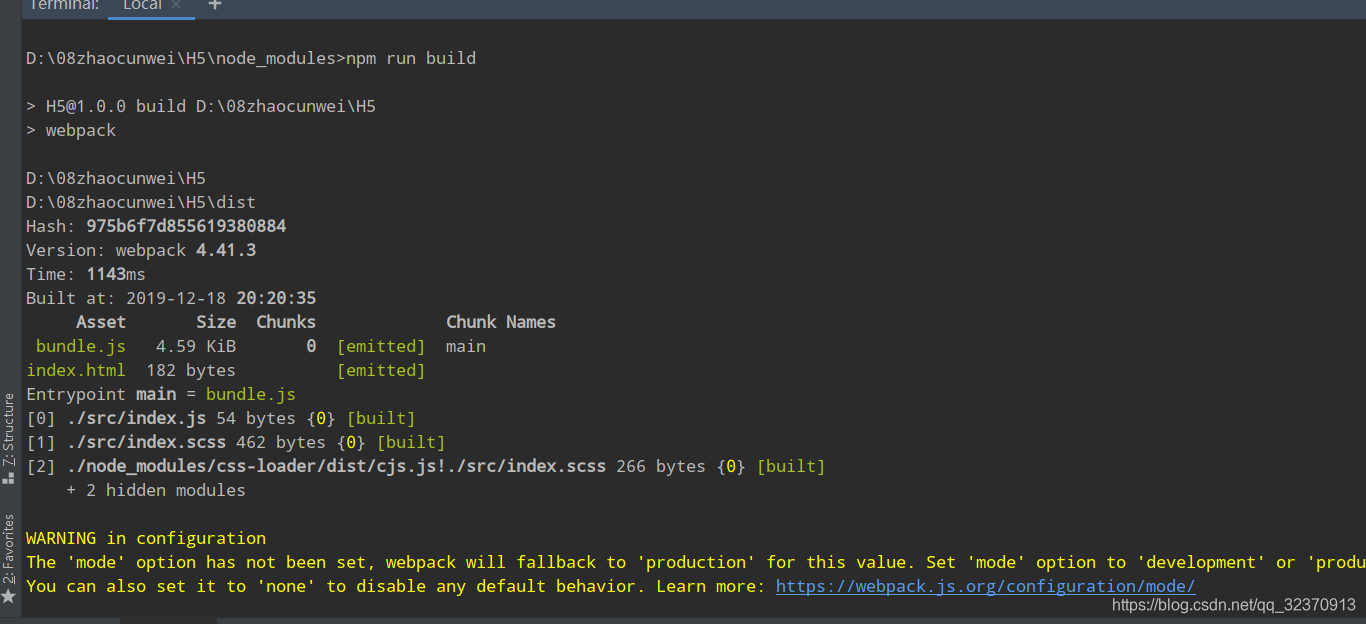Click the 'Time: 1143ms' line

click(x=86, y=275)
